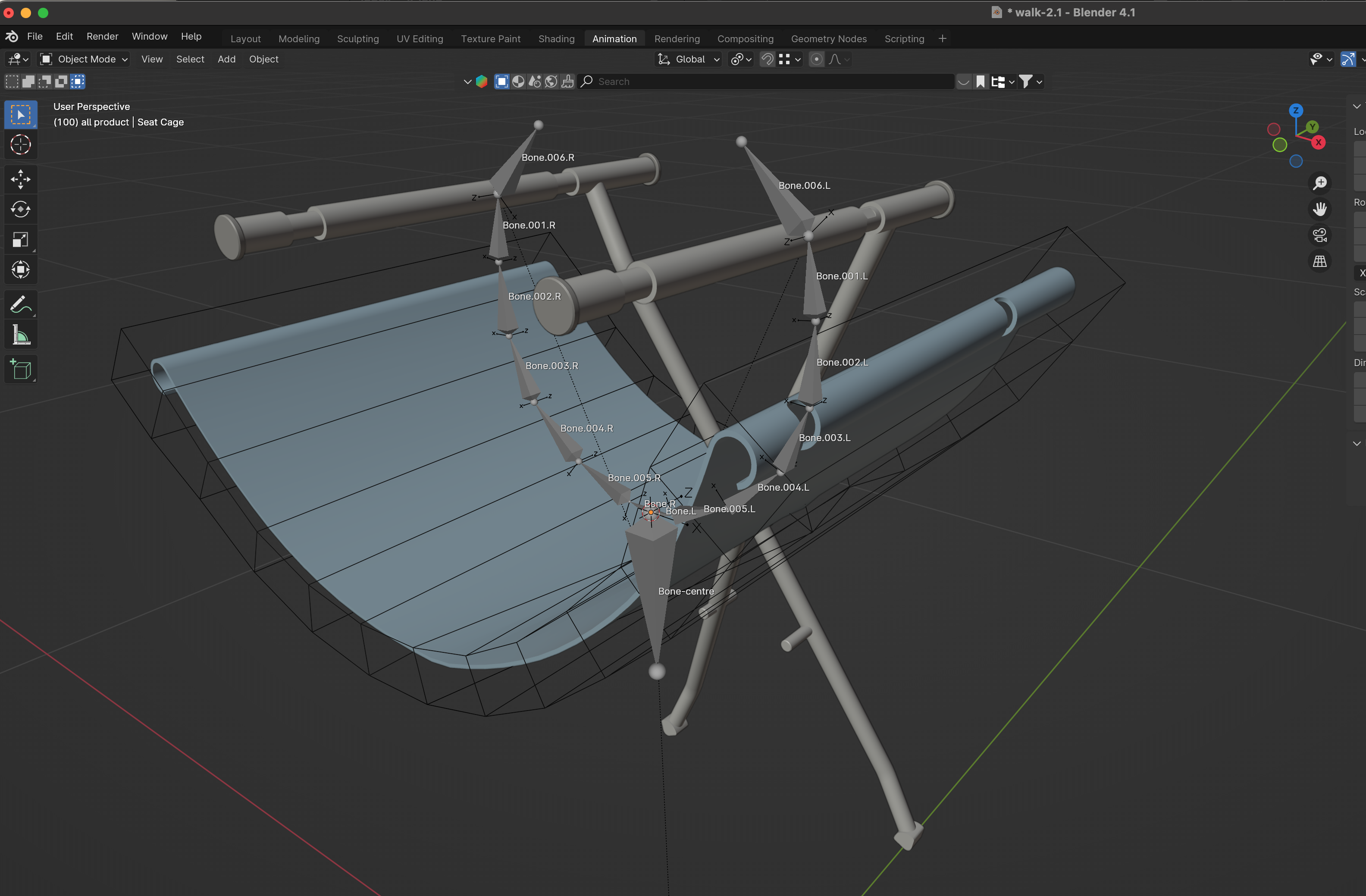Click the pan hand viewport button
This screenshot has width=1366, height=896.
[1319, 209]
